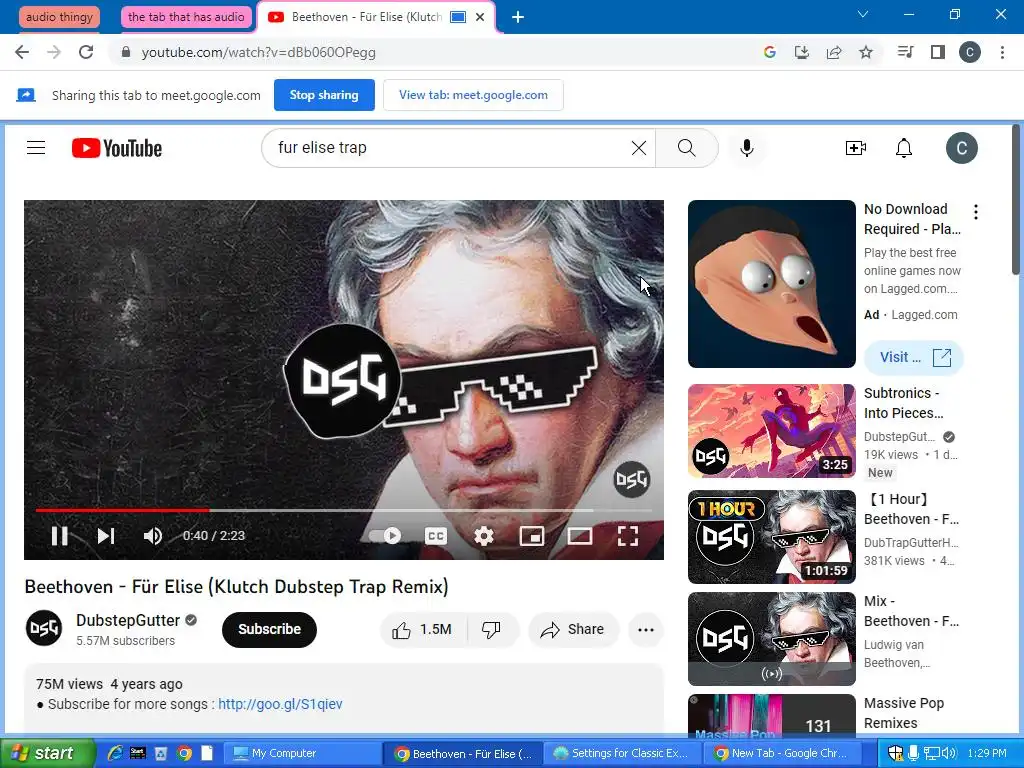Click install/download page icon in address bar
This screenshot has width=1024, height=768.
[x=802, y=52]
